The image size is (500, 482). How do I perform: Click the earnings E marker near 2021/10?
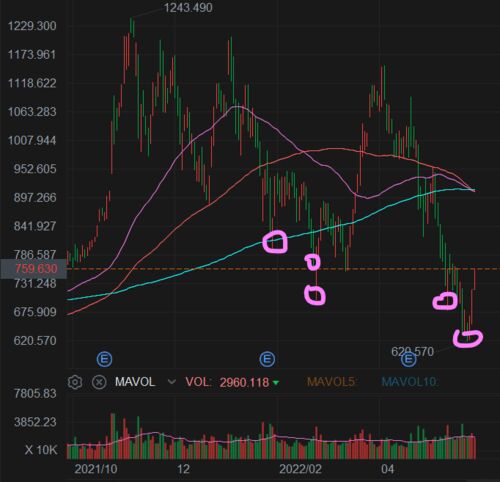[x=104, y=359]
